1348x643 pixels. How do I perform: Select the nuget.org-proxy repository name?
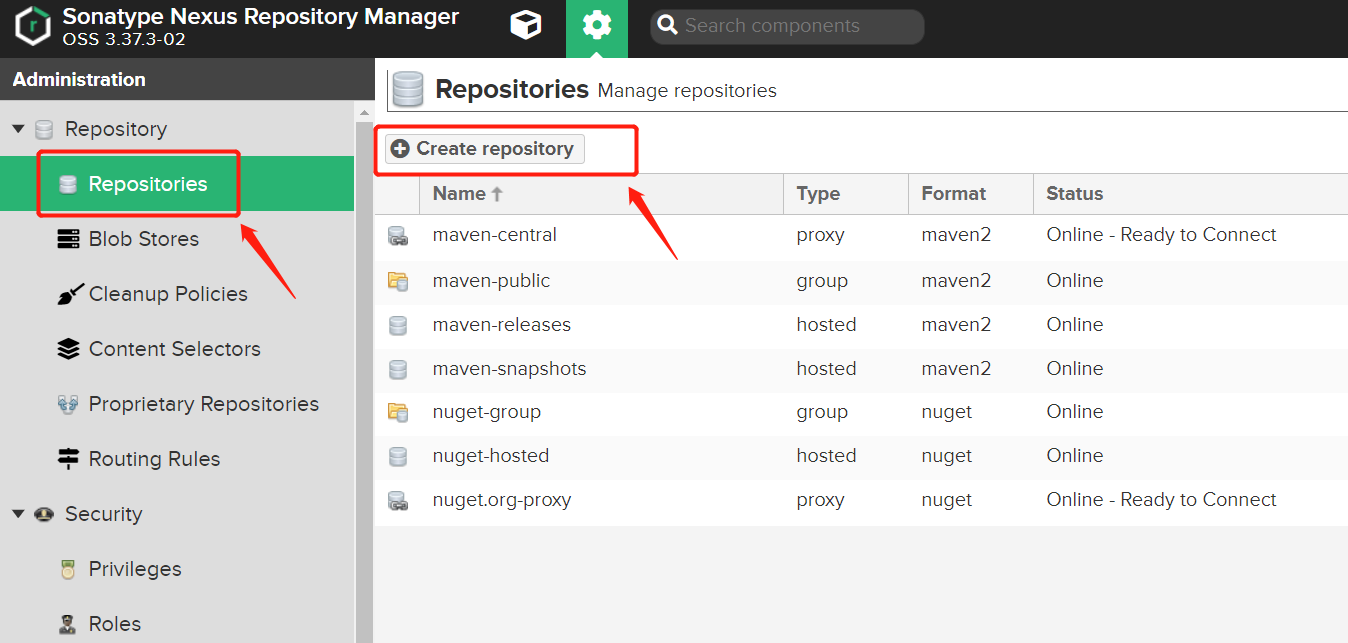pos(502,500)
